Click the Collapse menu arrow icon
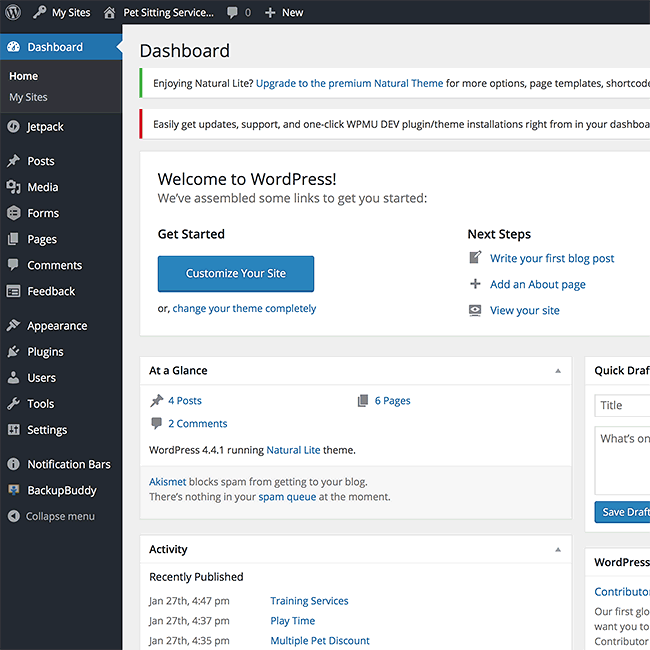Screen dimensions: 650x650 pos(13,516)
